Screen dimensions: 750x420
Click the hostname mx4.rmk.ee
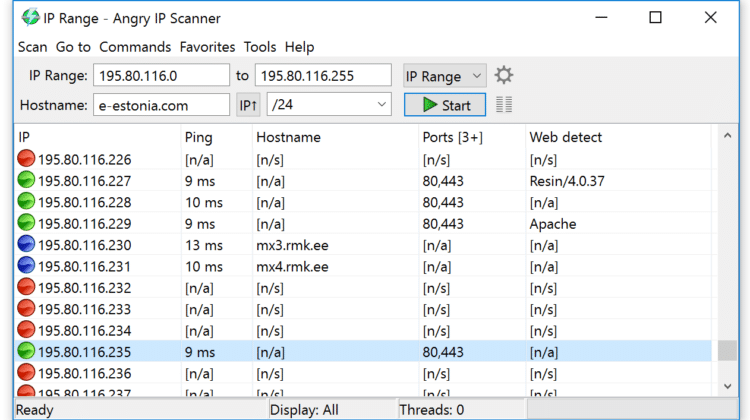292,267
